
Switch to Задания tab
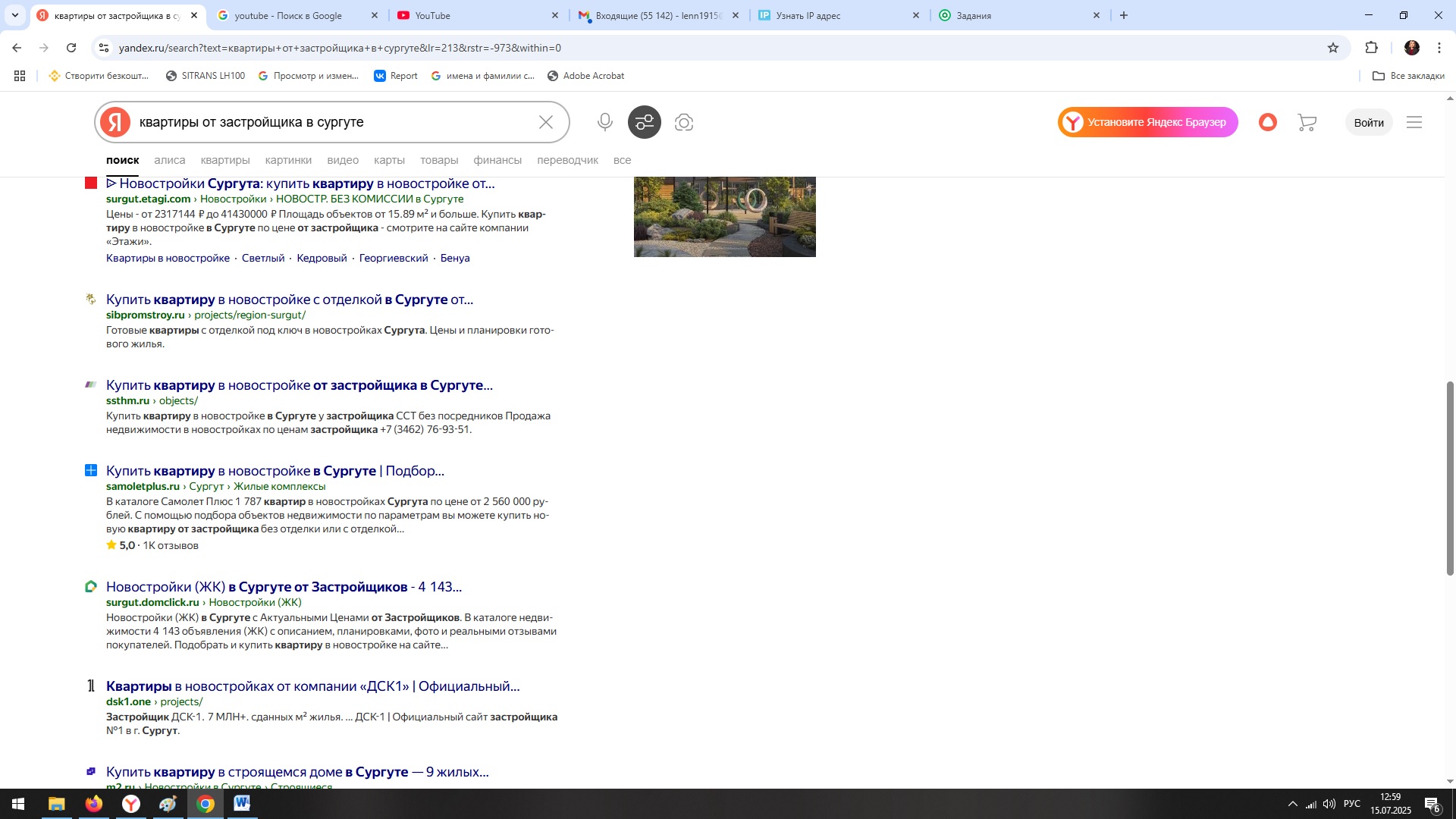pos(1019,15)
